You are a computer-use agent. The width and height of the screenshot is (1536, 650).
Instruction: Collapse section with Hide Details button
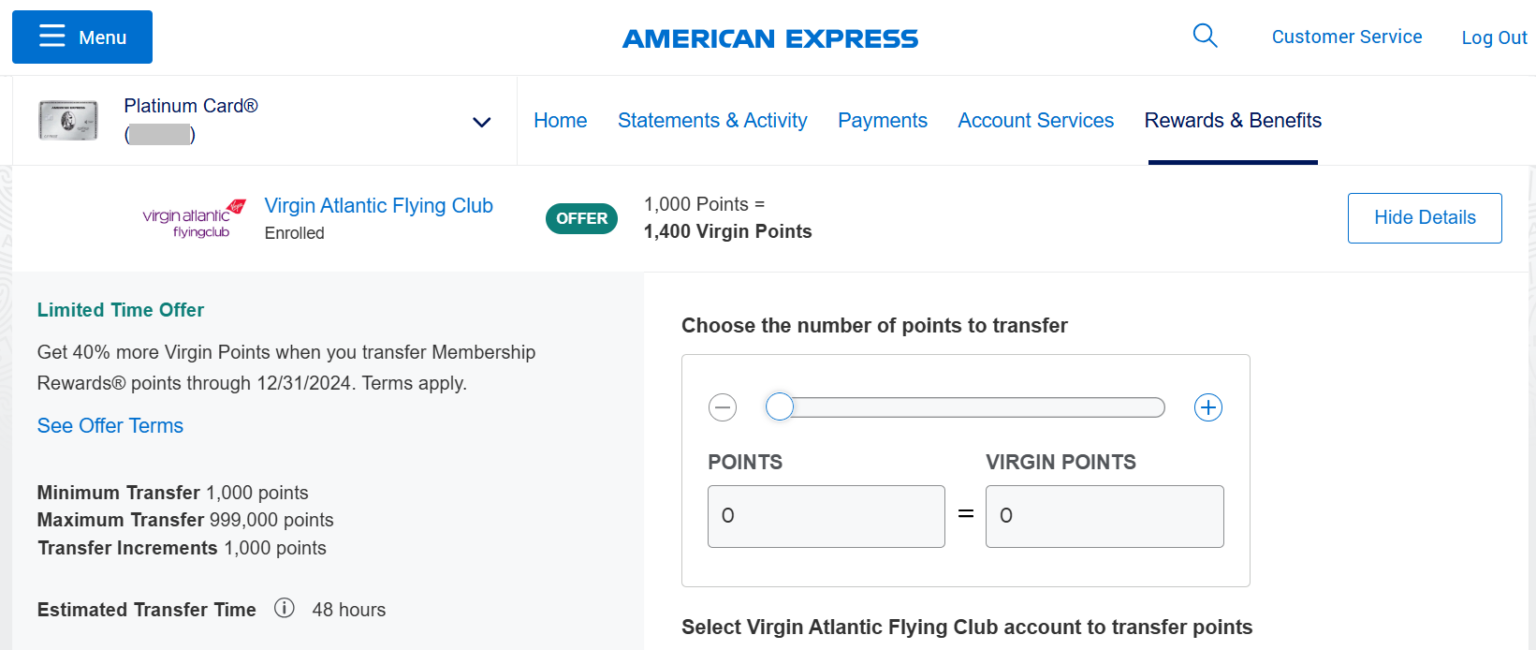click(x=1424, y=218)
